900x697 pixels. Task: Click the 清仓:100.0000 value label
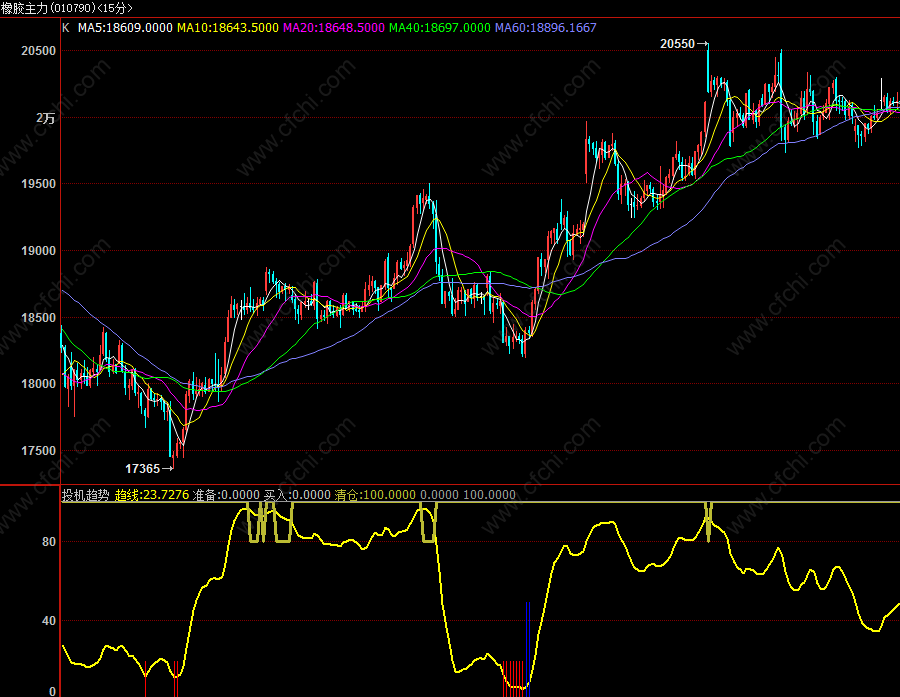pyautogui.click(x=375, y=495)
